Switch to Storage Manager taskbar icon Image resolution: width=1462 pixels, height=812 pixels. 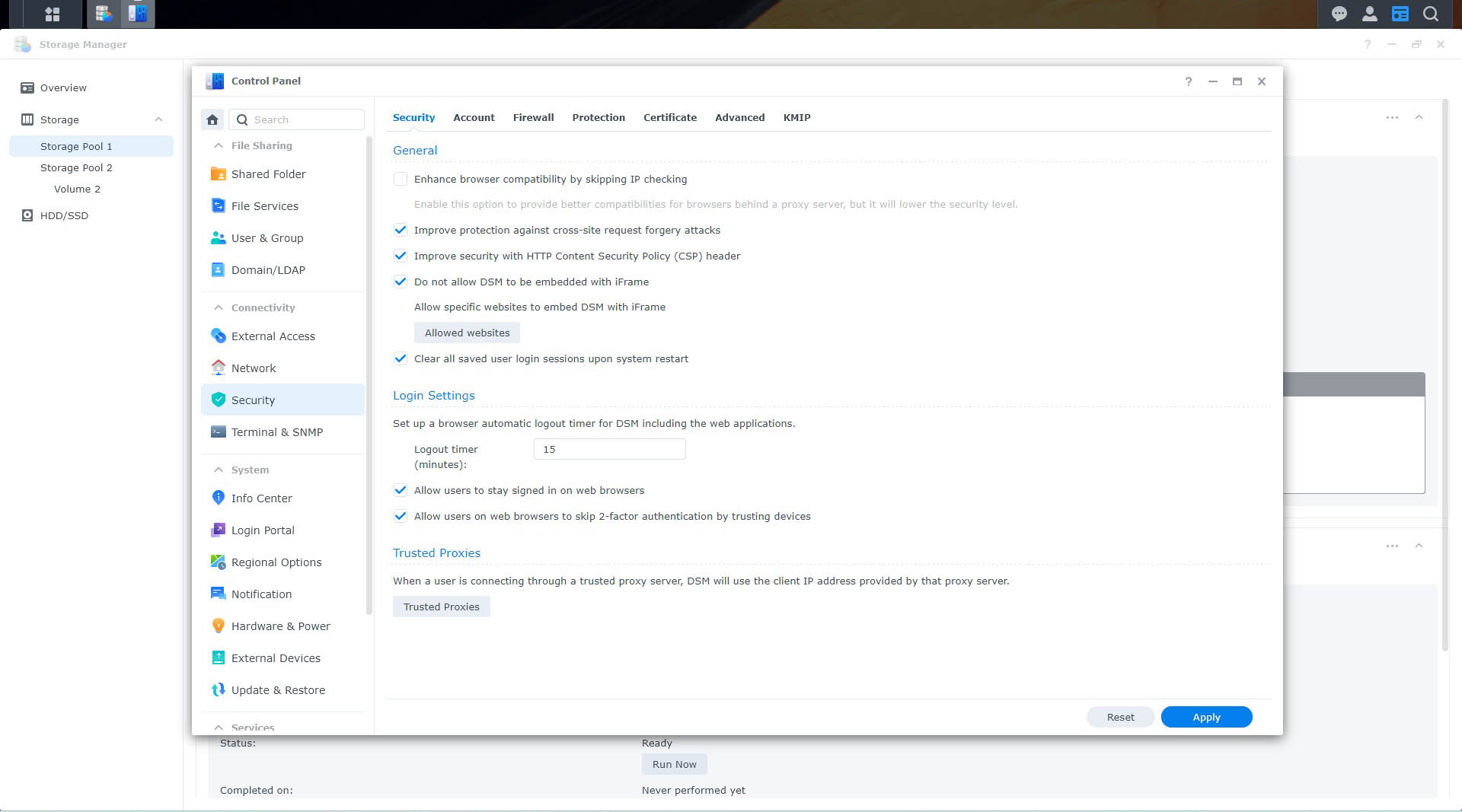tap(104, 14)
